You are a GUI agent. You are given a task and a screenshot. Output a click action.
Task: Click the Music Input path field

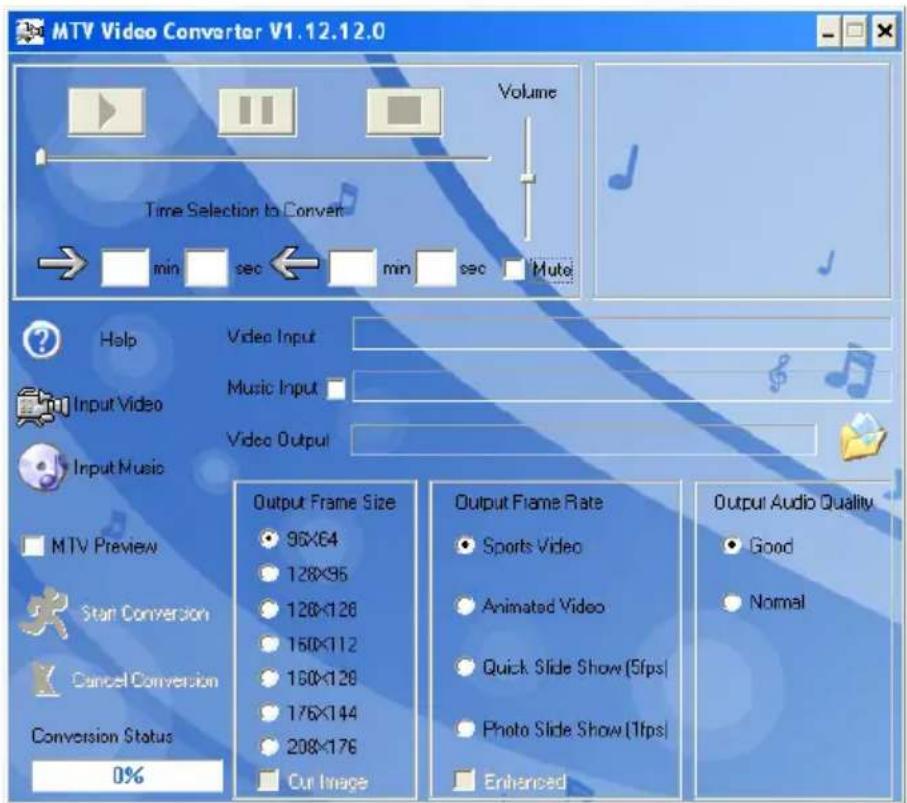tap(622, 386)
